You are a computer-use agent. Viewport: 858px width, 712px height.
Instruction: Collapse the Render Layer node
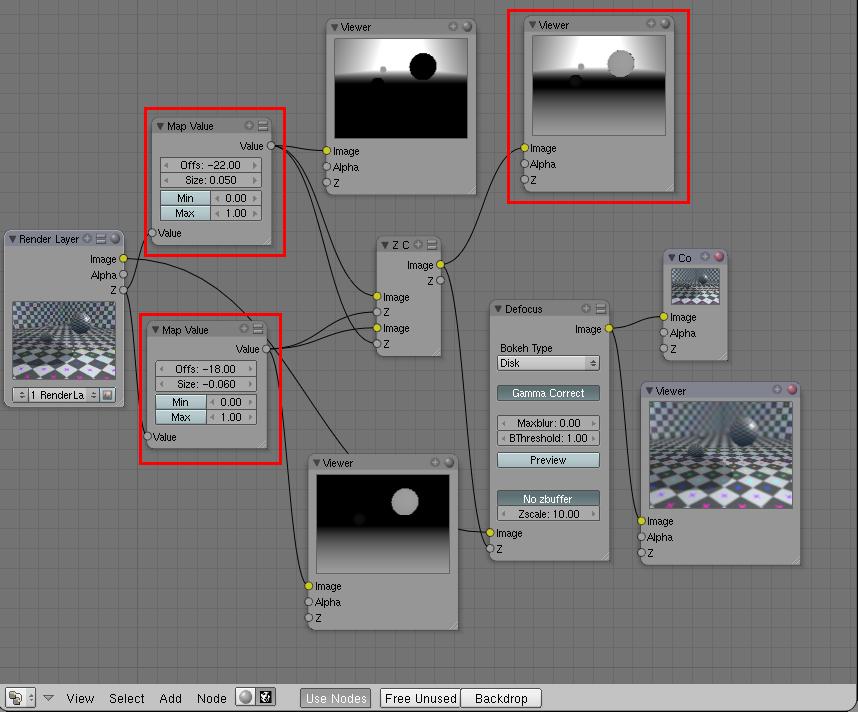pos(12,239)
